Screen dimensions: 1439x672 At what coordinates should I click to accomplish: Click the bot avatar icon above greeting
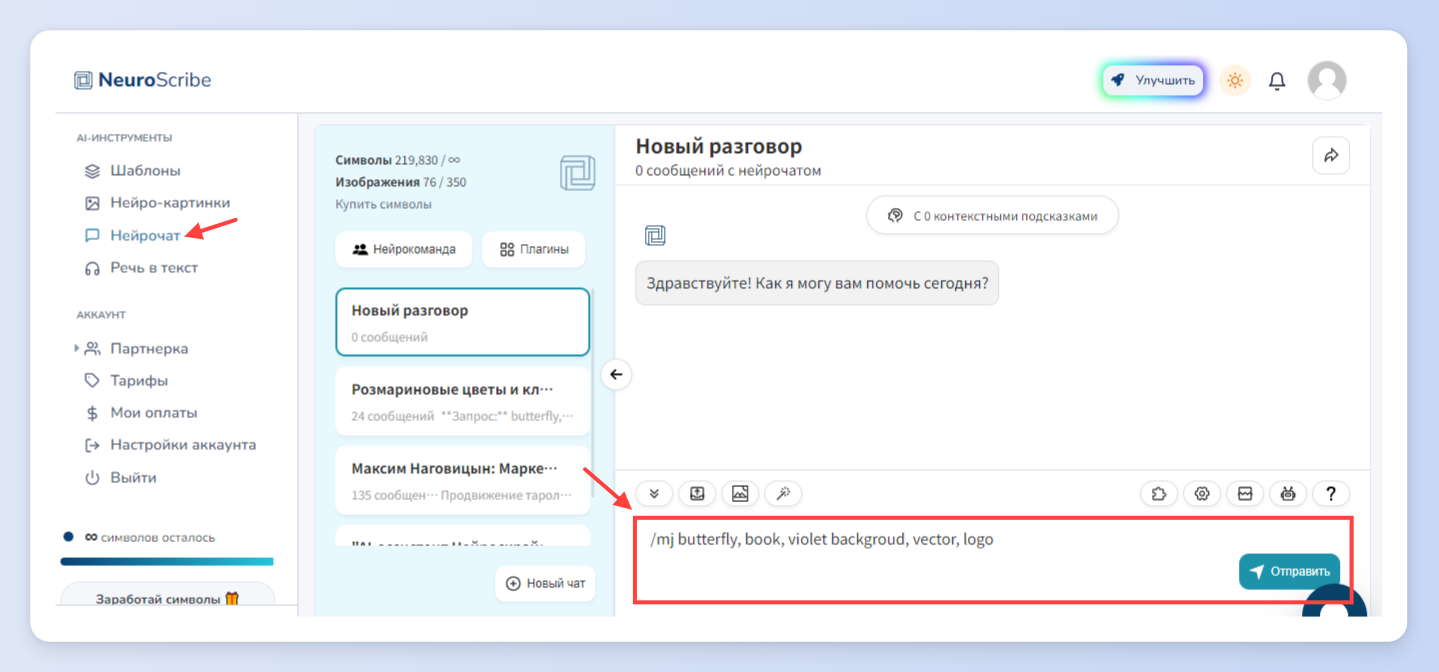(655, 236)
